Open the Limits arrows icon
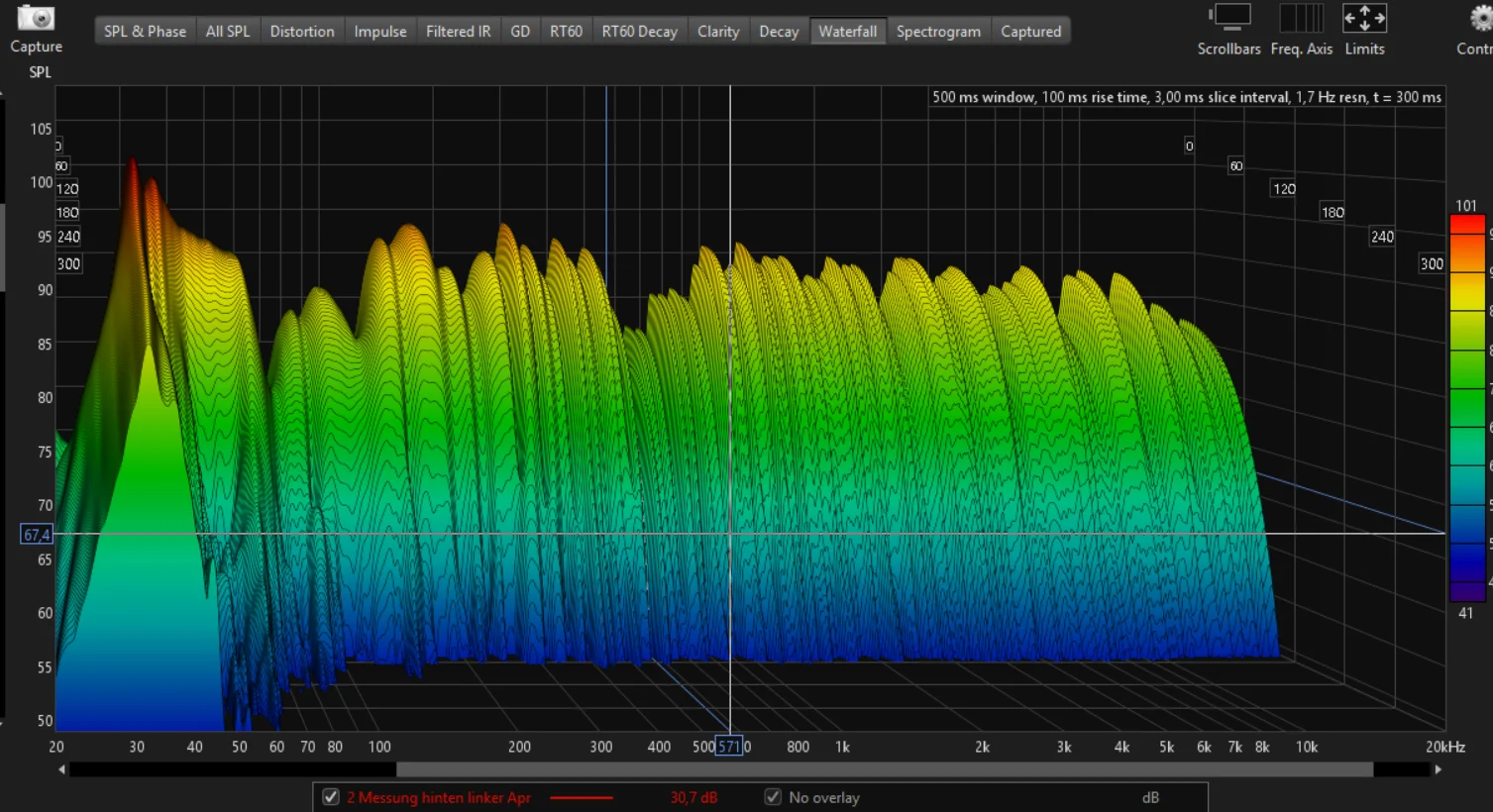 pos(1364,17)
